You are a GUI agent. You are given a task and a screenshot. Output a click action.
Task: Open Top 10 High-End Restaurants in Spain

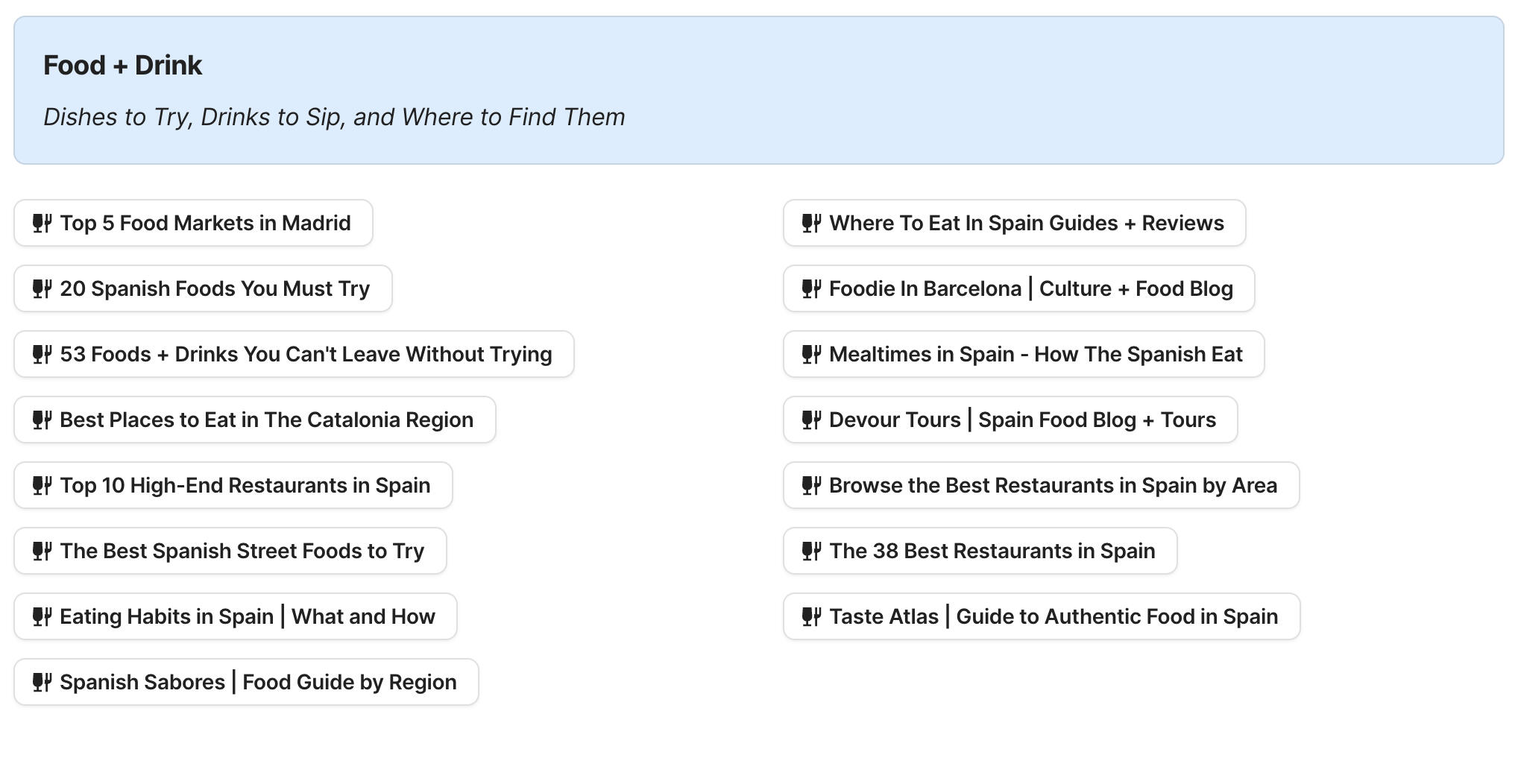tap(233, 485)
